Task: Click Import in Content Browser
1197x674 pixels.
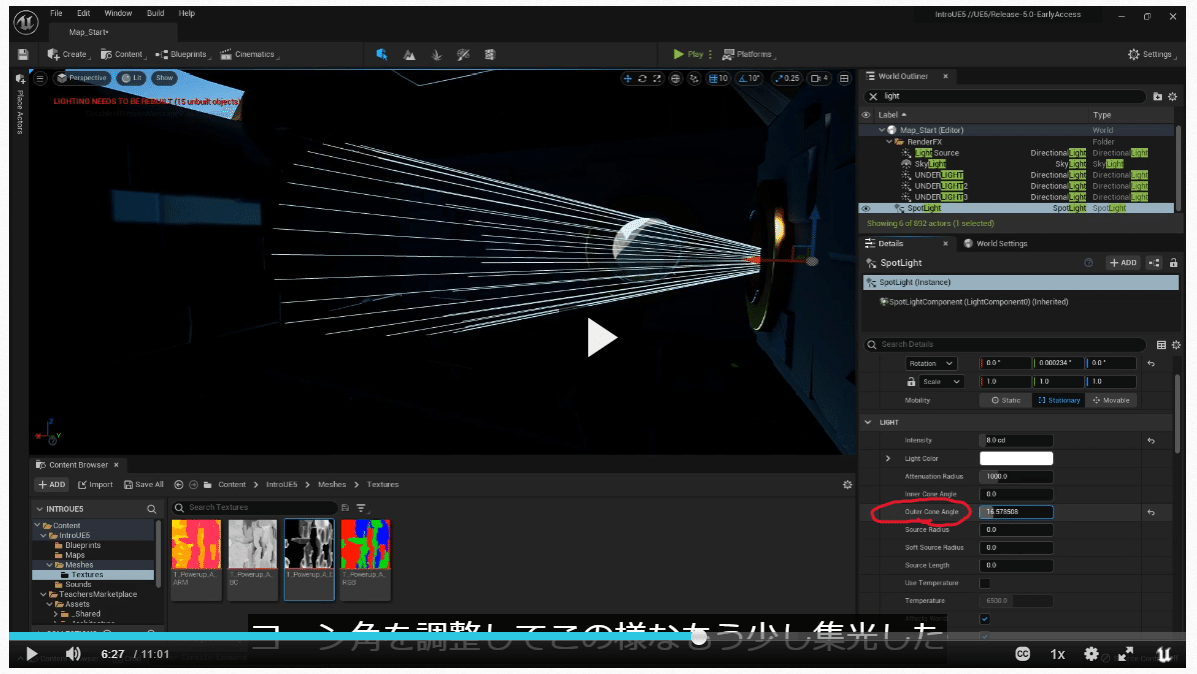Action: coord(95,485)
